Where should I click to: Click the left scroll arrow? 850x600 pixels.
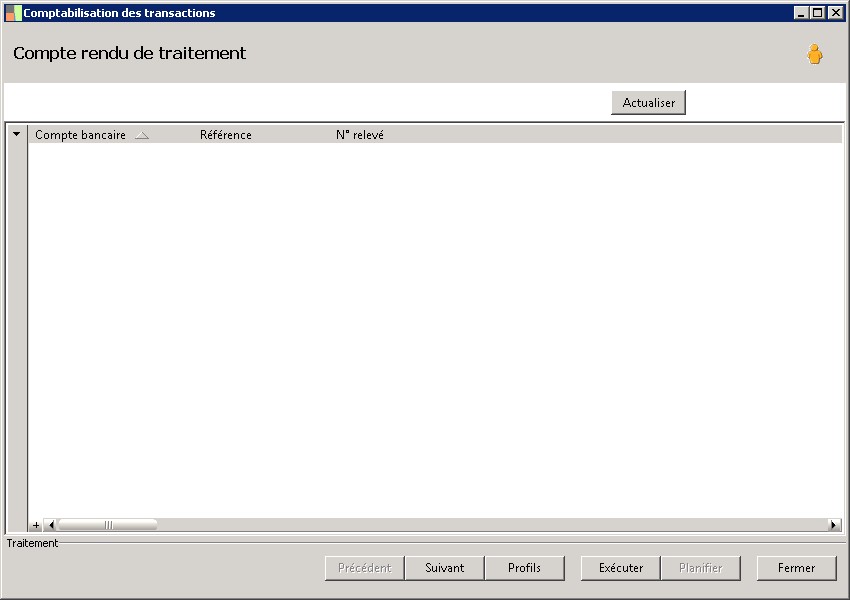51,525
